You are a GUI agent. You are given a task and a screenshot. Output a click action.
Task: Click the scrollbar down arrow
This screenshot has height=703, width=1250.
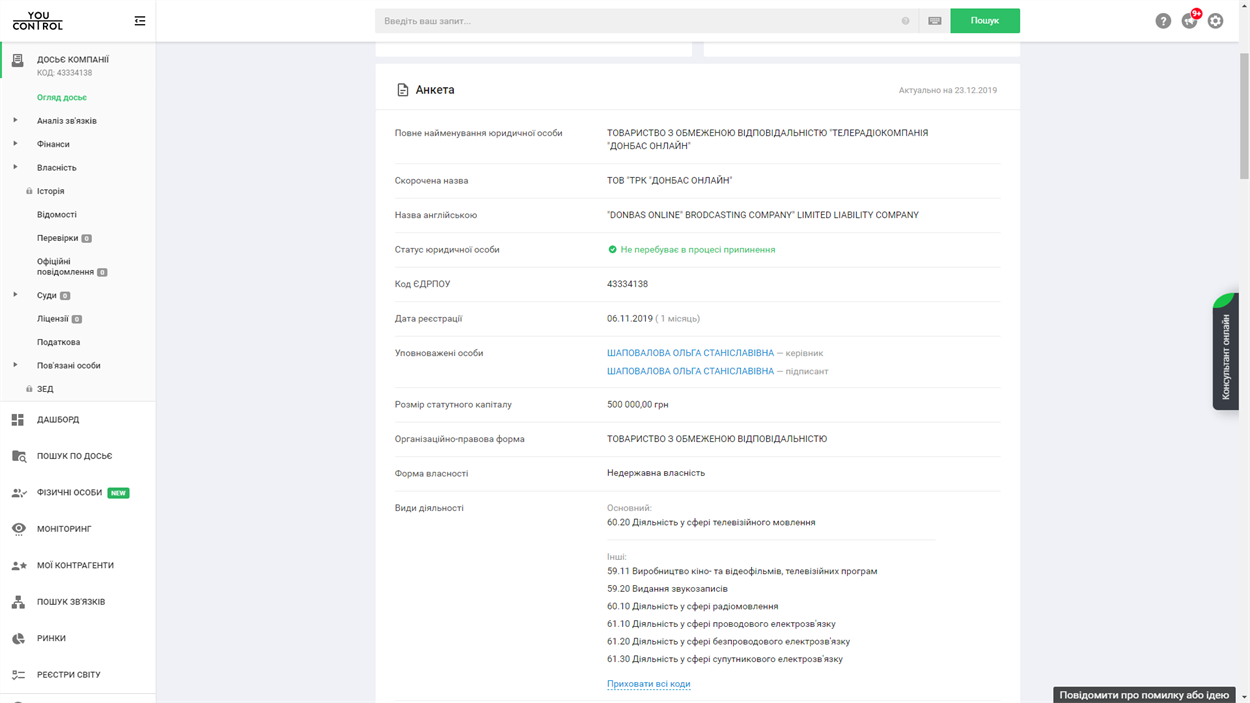click(x=1244, y=697)
